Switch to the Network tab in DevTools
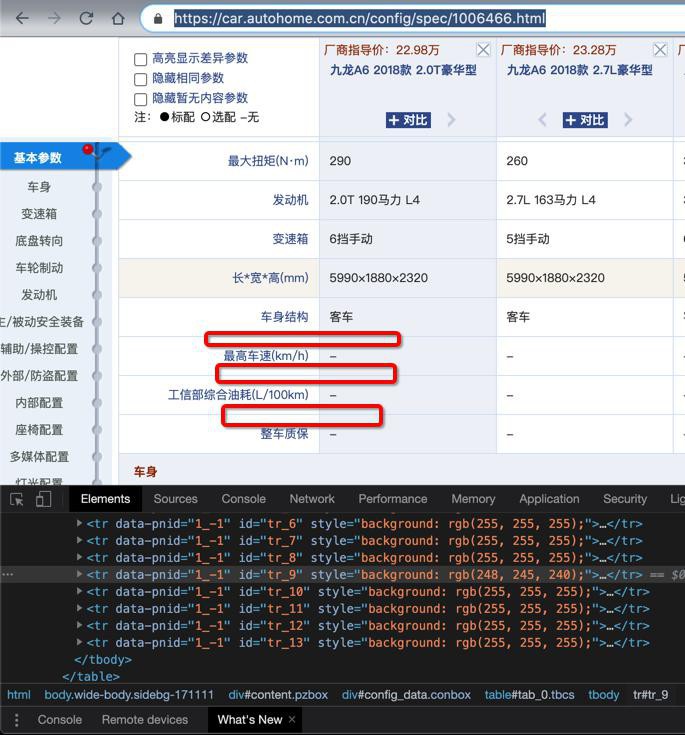This screenshot has width=685, height=735. tap(312, 499)
